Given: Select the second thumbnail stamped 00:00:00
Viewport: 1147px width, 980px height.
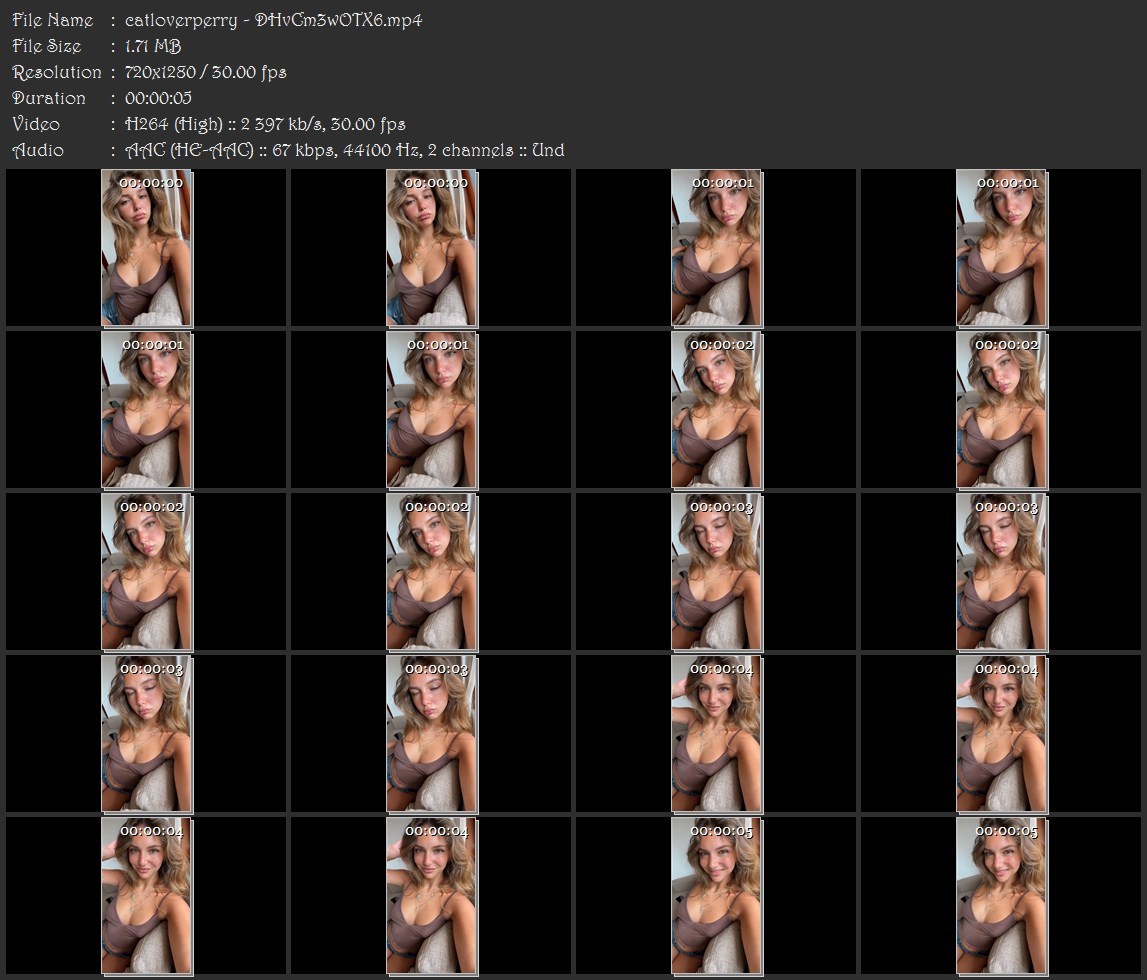Looking at the screenshot, I should point(432,248).
